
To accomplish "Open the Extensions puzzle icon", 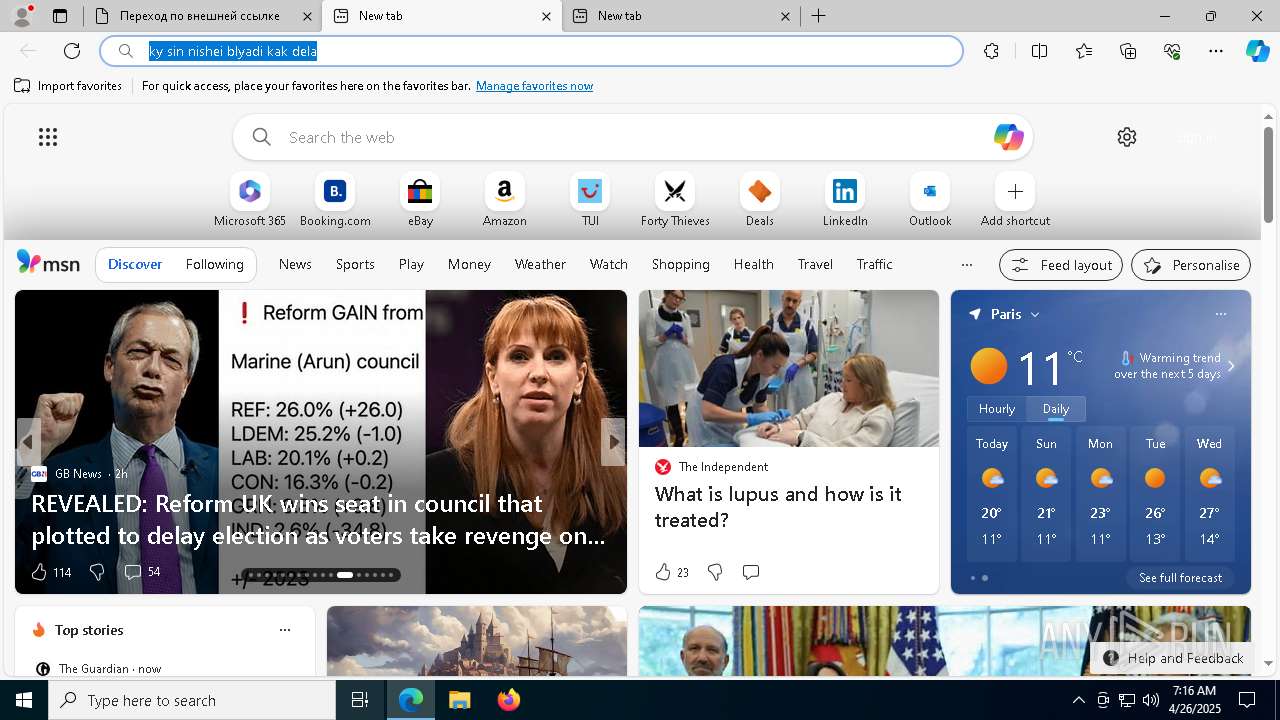I will point(991,51).
